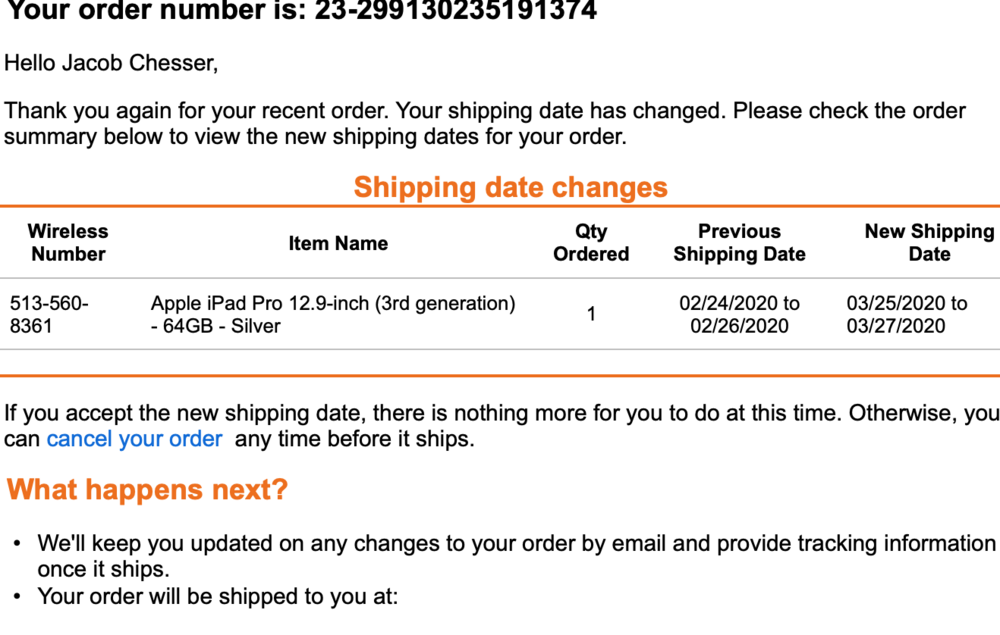Click the "New Shipping Date" column header

(x=929, y=243)
